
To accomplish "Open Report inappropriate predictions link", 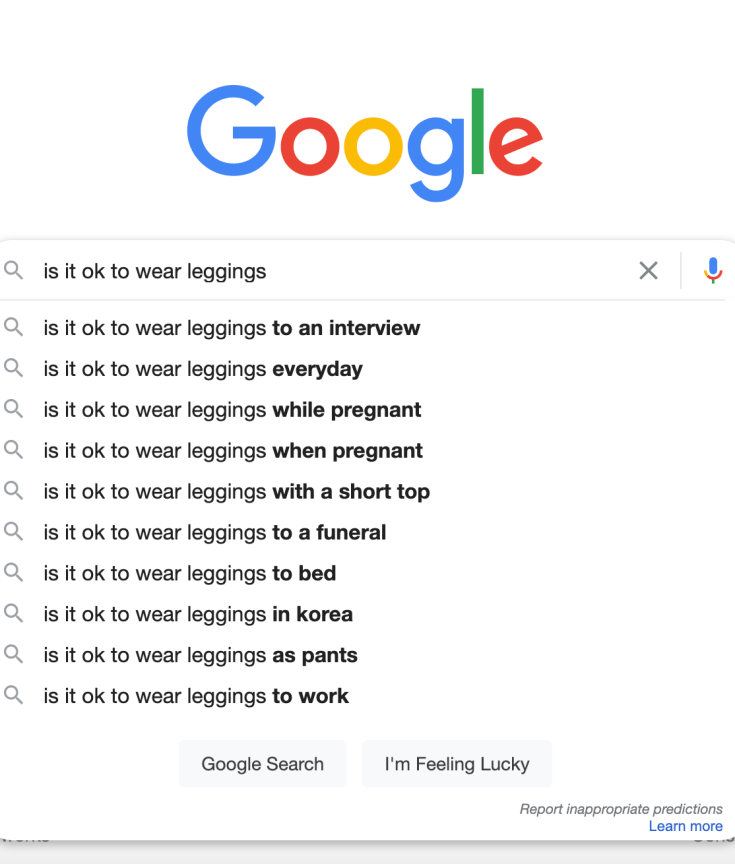I will click(620, 809).
